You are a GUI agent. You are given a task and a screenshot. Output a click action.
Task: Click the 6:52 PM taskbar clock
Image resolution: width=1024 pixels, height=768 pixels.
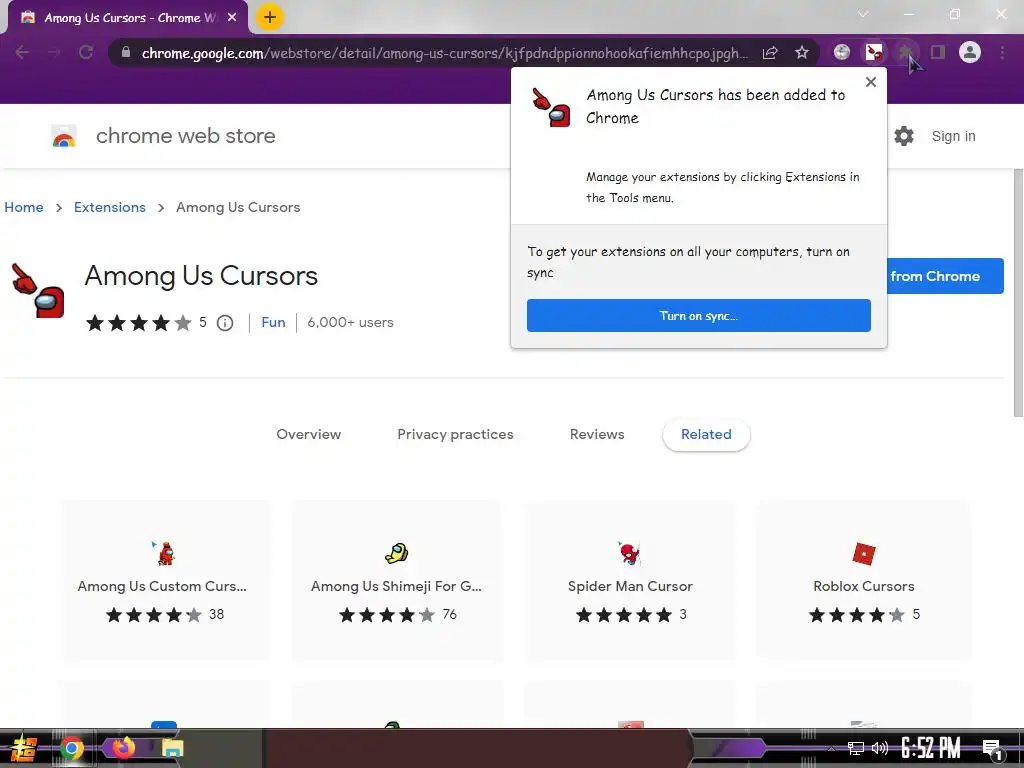930,748
